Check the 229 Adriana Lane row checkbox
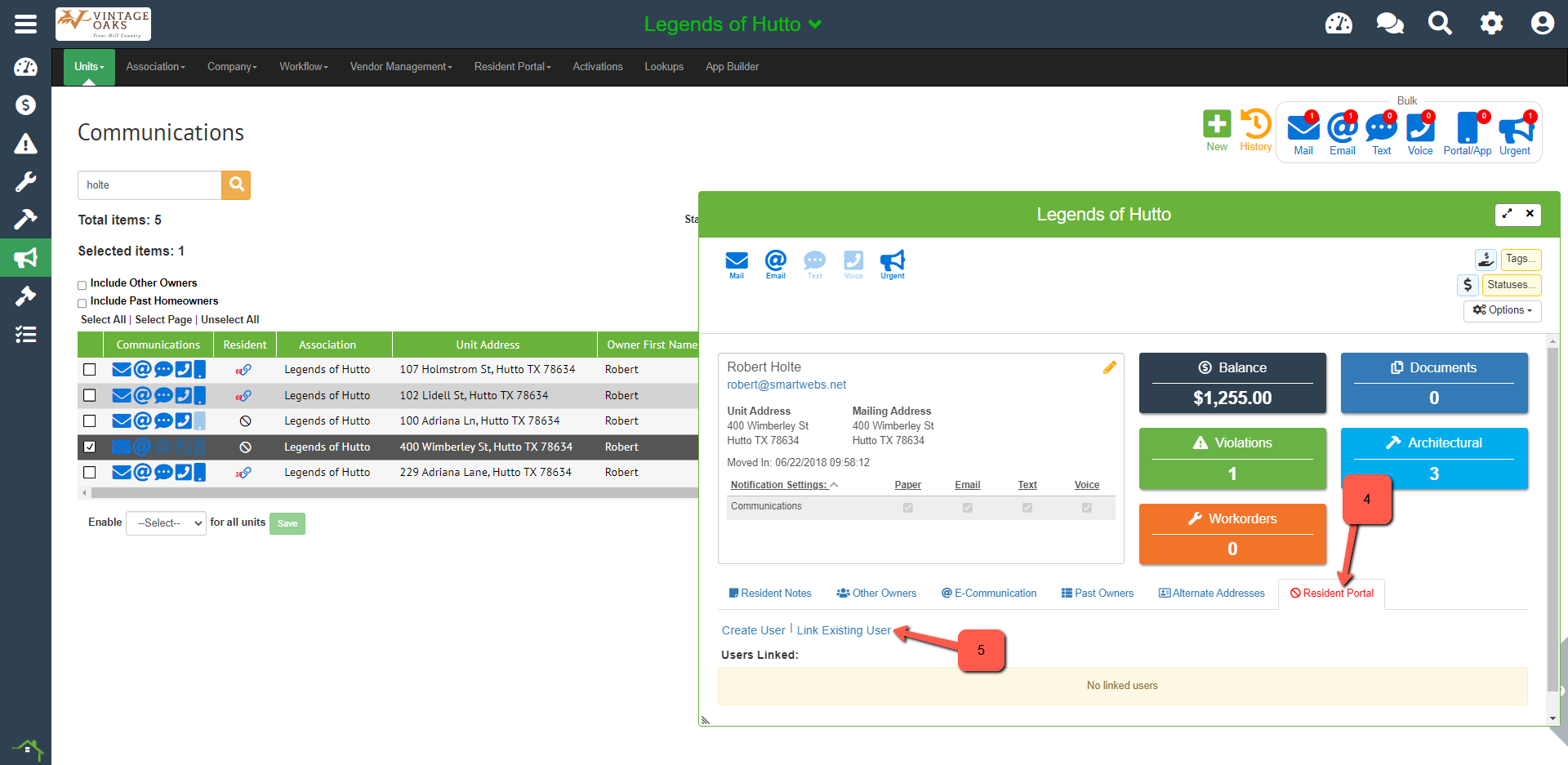The height and width of the screenshot is (765, 1568). coord(90,473)
